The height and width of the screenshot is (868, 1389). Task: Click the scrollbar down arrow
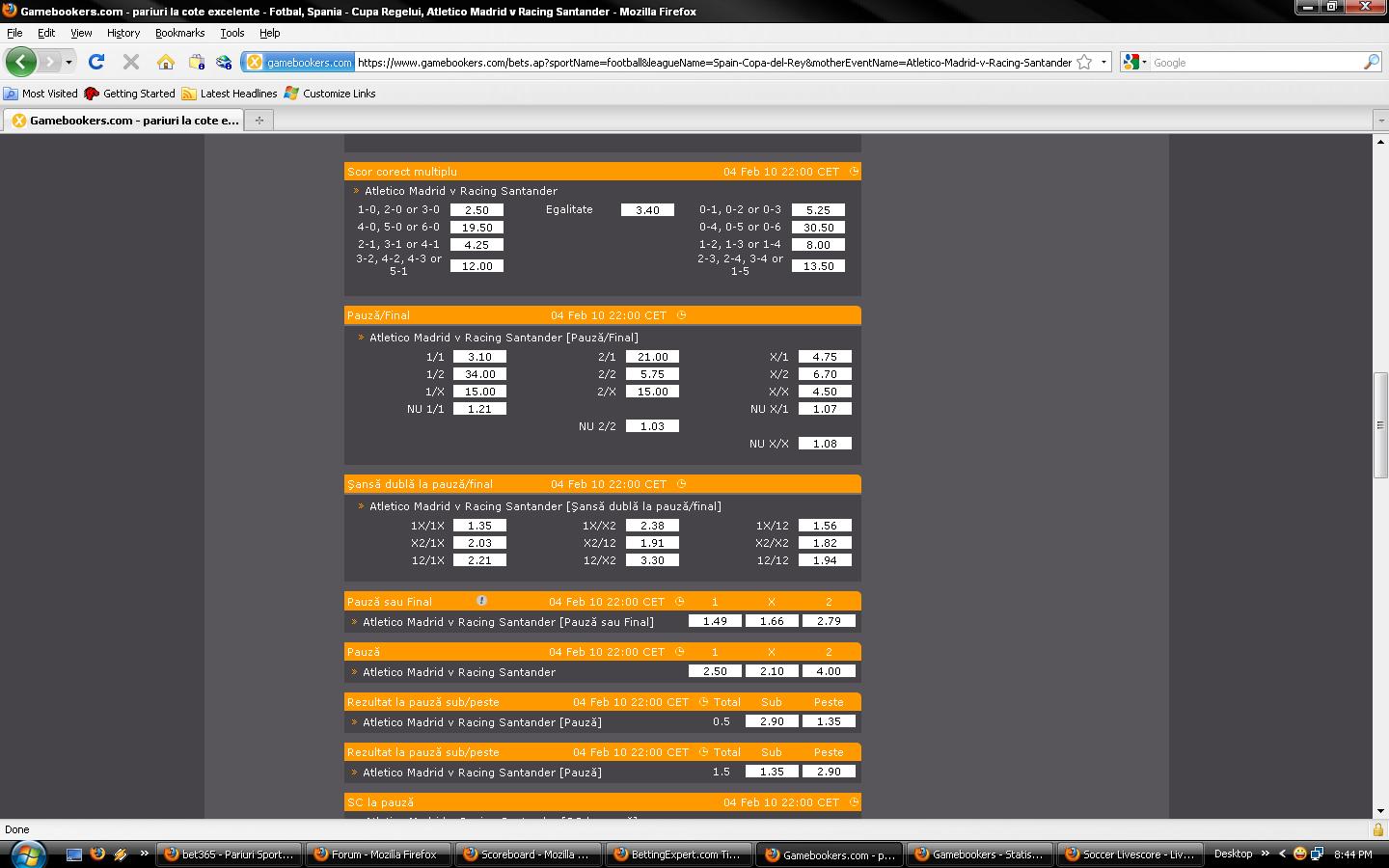pyautogui.click(x=1380, y=811)
